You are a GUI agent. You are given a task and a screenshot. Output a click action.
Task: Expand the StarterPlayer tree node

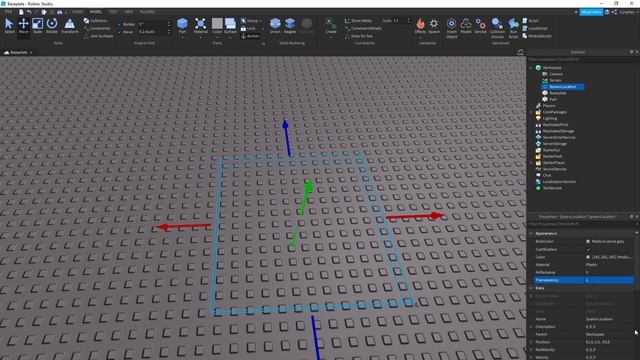531,162
